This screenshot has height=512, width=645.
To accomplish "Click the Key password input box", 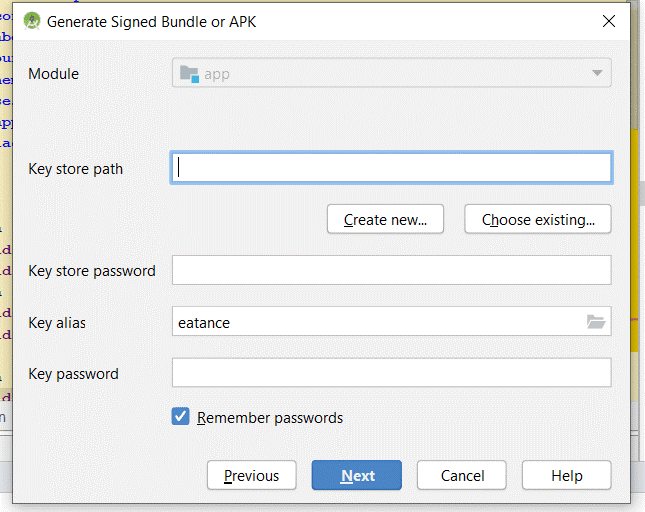I will coord(391,373).
